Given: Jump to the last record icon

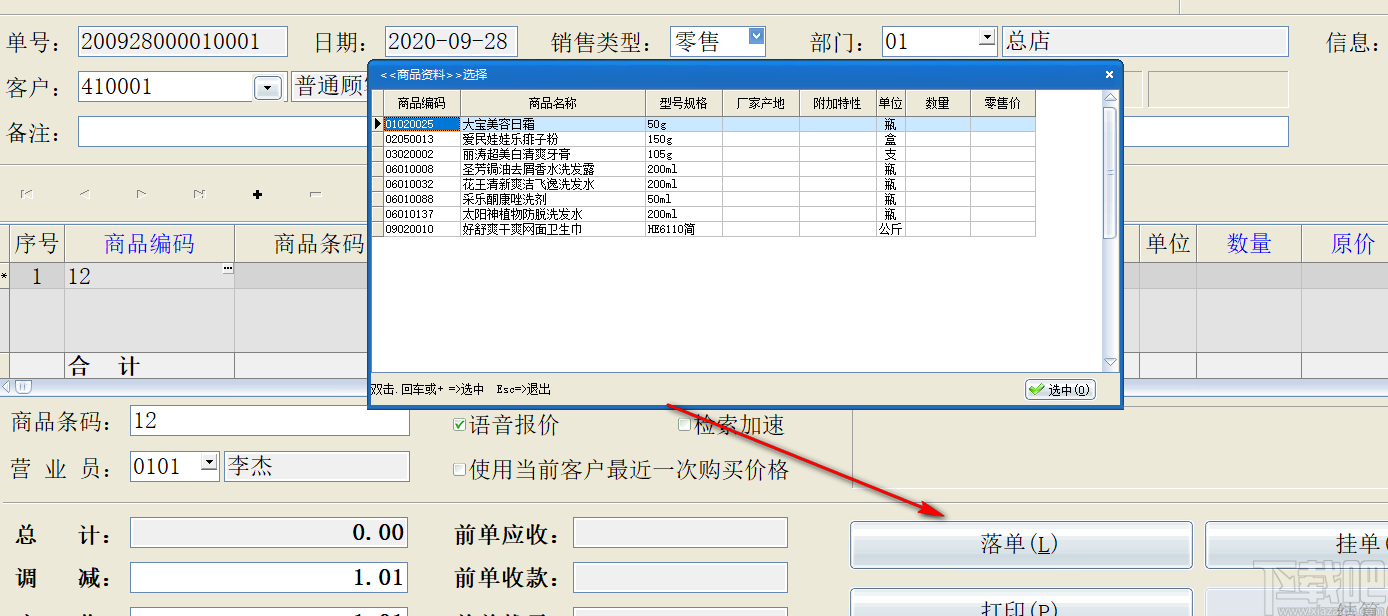Looking at the screenshot, I should (x=199, y=195).
